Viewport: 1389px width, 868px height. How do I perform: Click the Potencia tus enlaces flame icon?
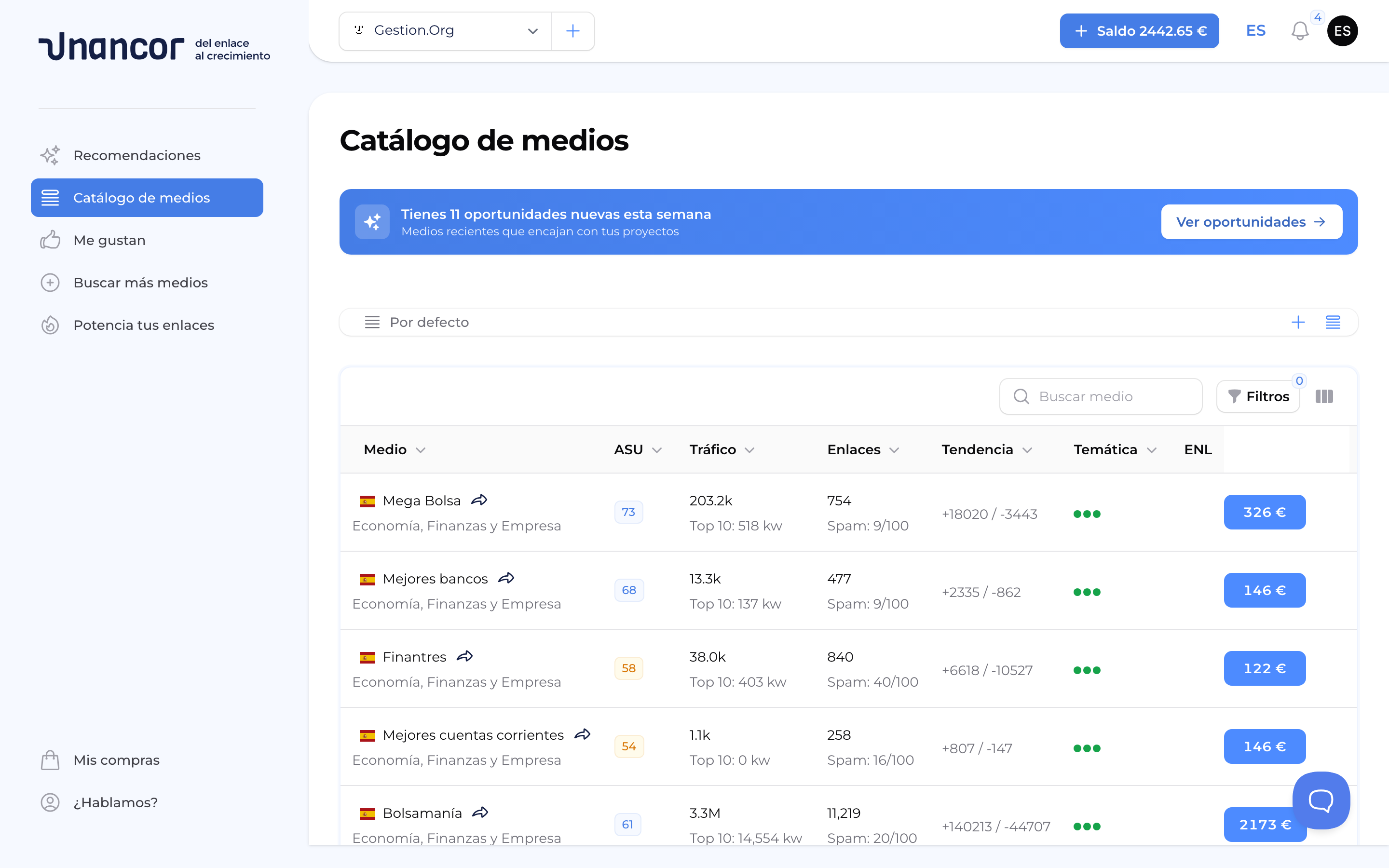51,325
